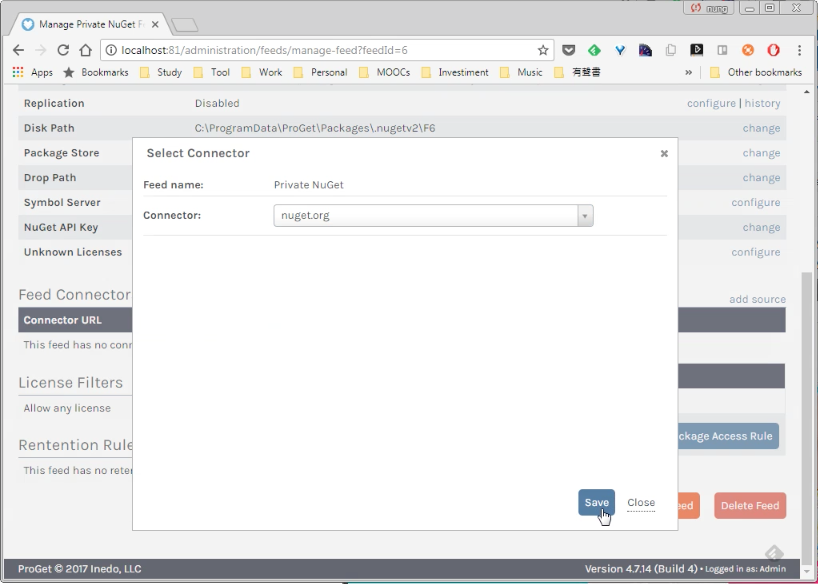The height and width of the screenshot is (584, 818).
Task: Click the Version 4.7.14 footer text
Action: point(641,569)
